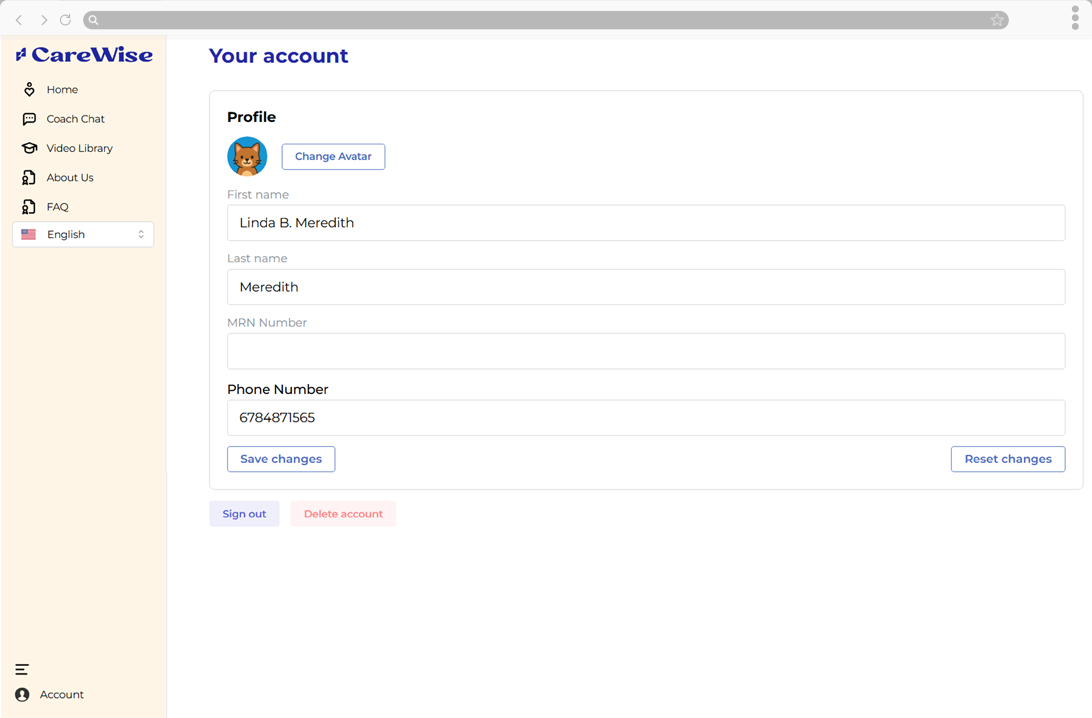Click the Account profile icon
The height and width of the screenshot is (718, 1092).
22,694
